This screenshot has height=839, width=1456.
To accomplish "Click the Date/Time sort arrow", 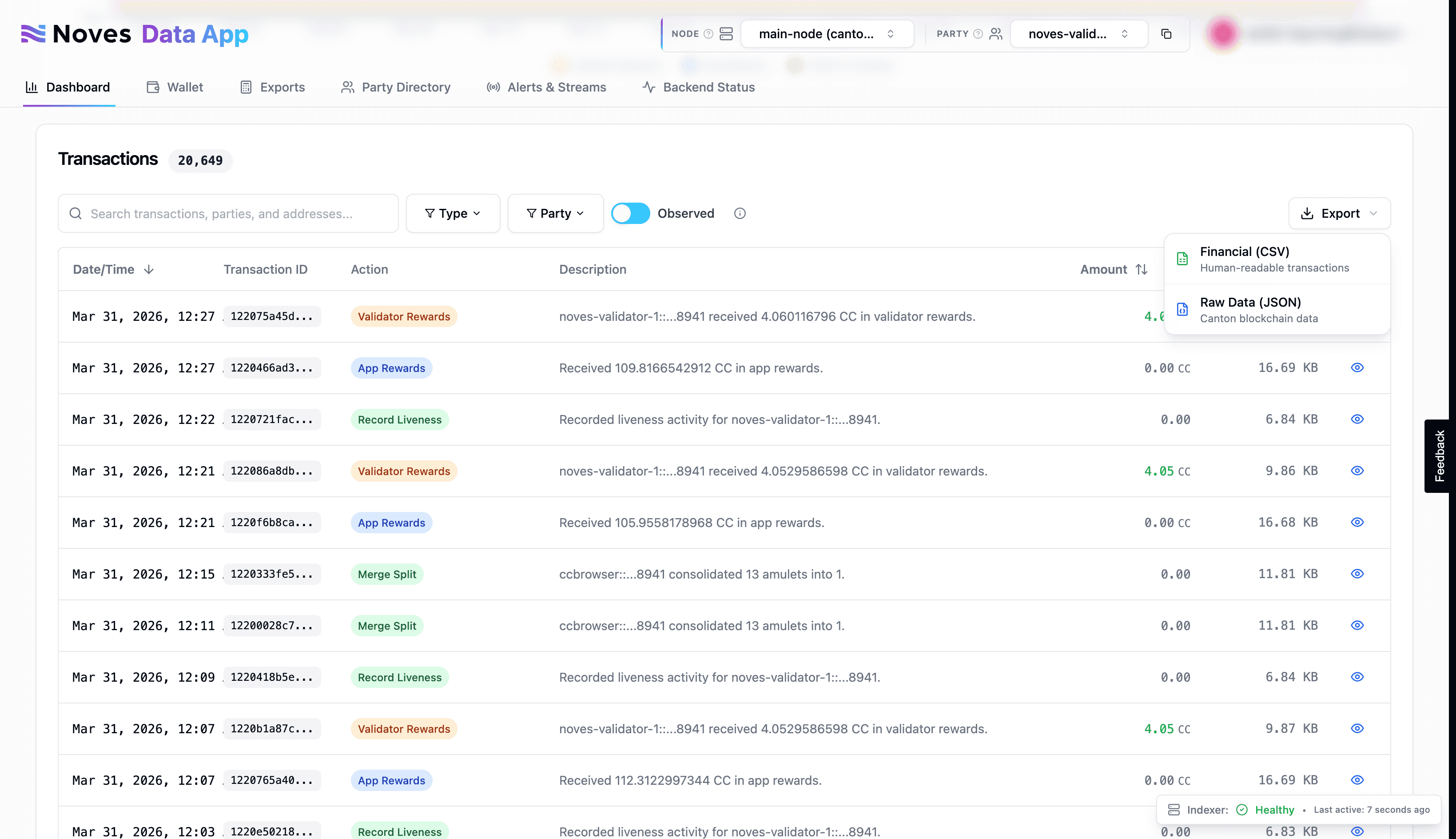I will [149, 269].
